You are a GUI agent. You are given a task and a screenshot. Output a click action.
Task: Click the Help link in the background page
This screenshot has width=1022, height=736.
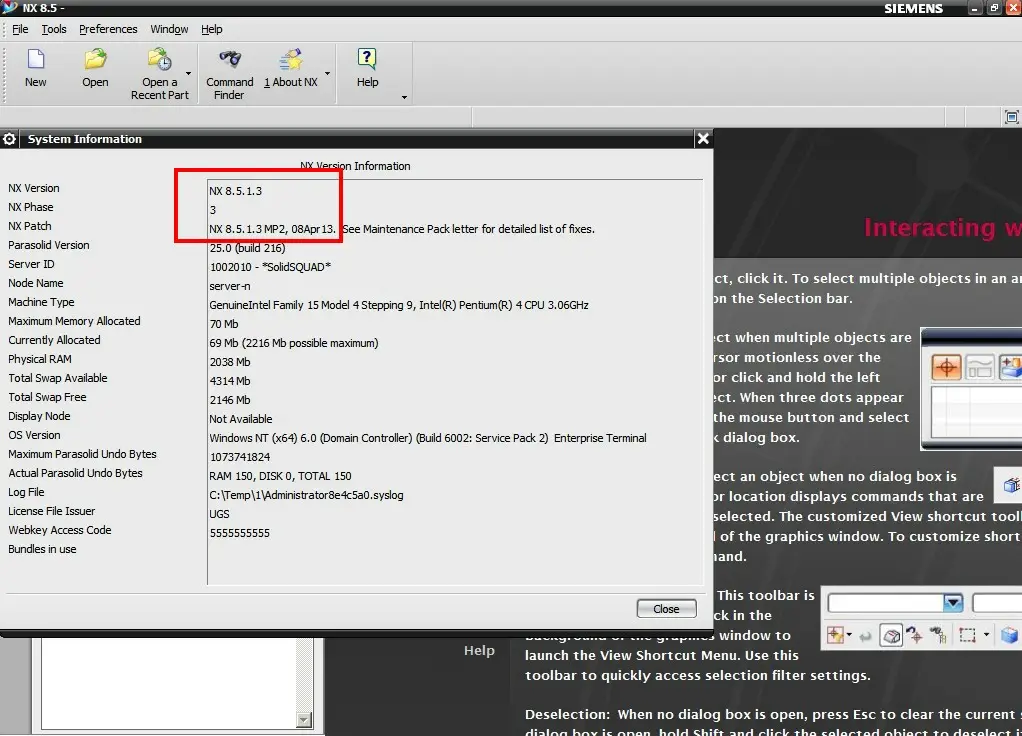479,651
